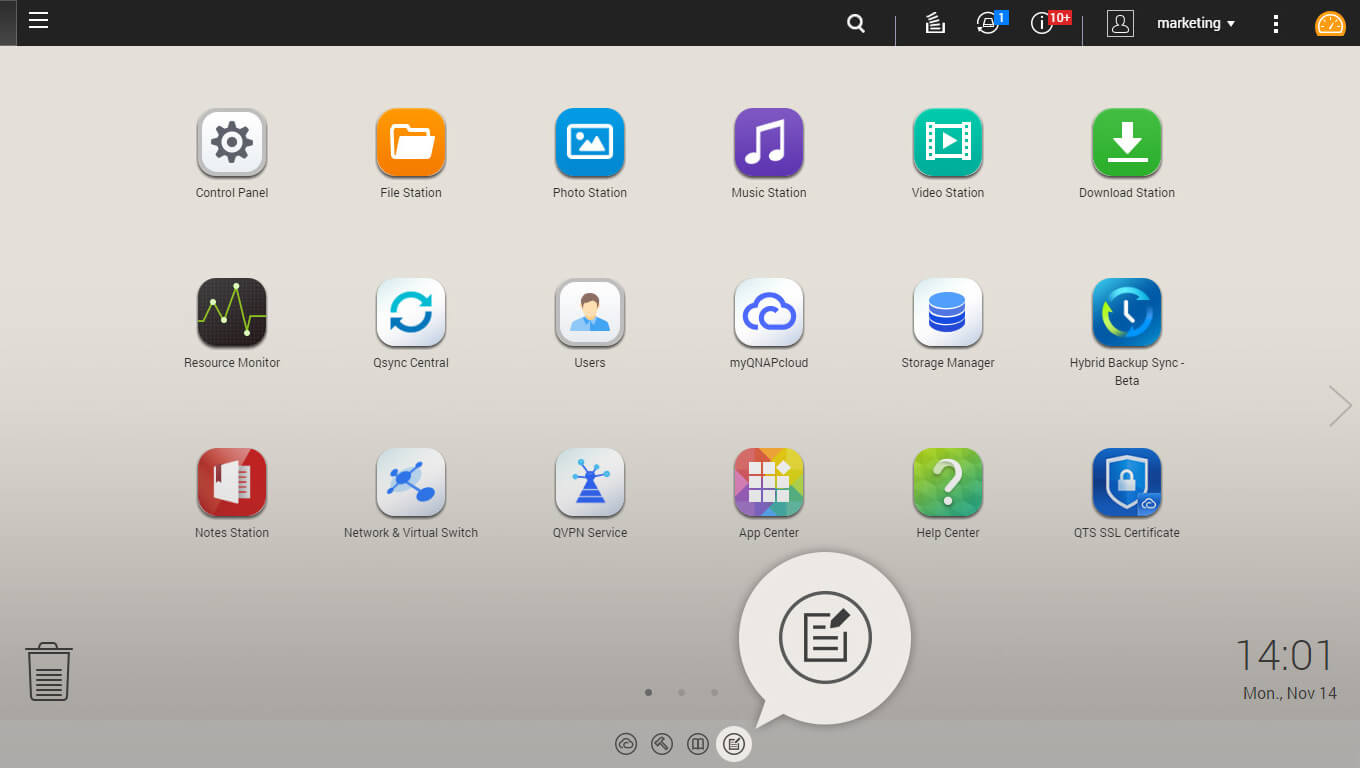Screen dimensions: 1360x768
Task: Open Notes Station
Action: click(231, 482)
